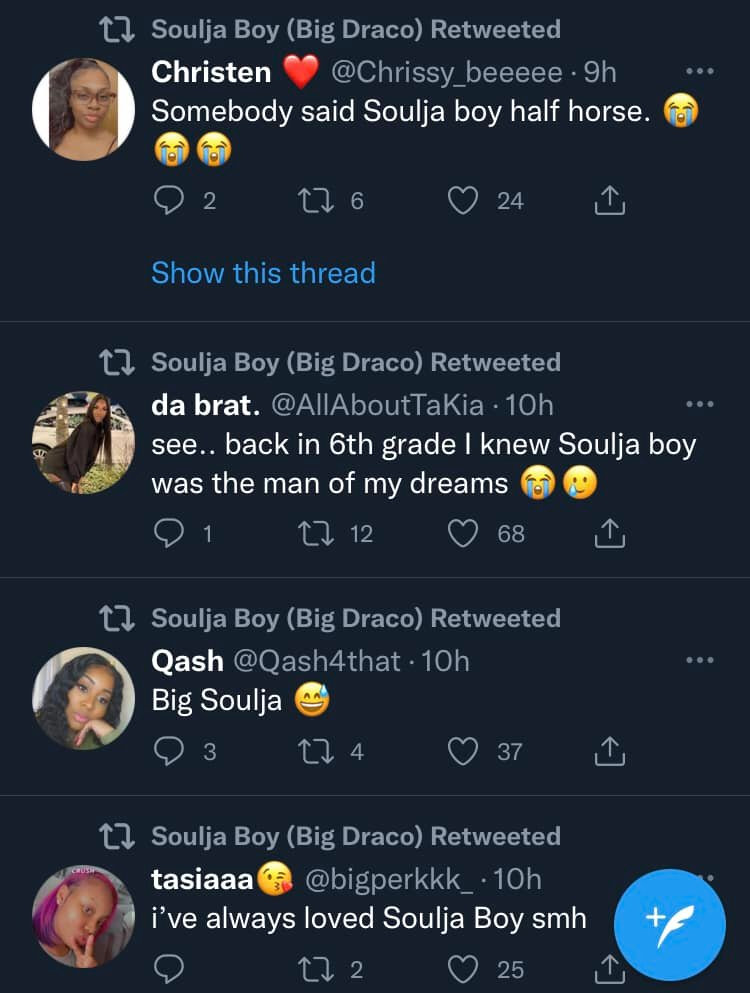Image resolution: width=750 pixels, height=993 pixels.
Task: View tasiaaa's pink-haired profile avatar
Action: [83, 916]
